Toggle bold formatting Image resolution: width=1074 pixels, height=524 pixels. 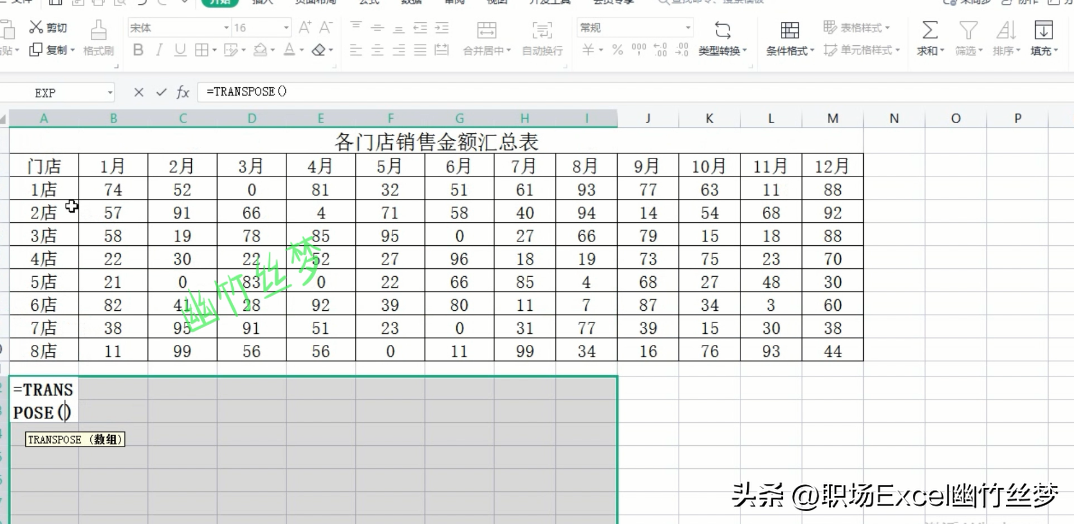tap(138, 50)
